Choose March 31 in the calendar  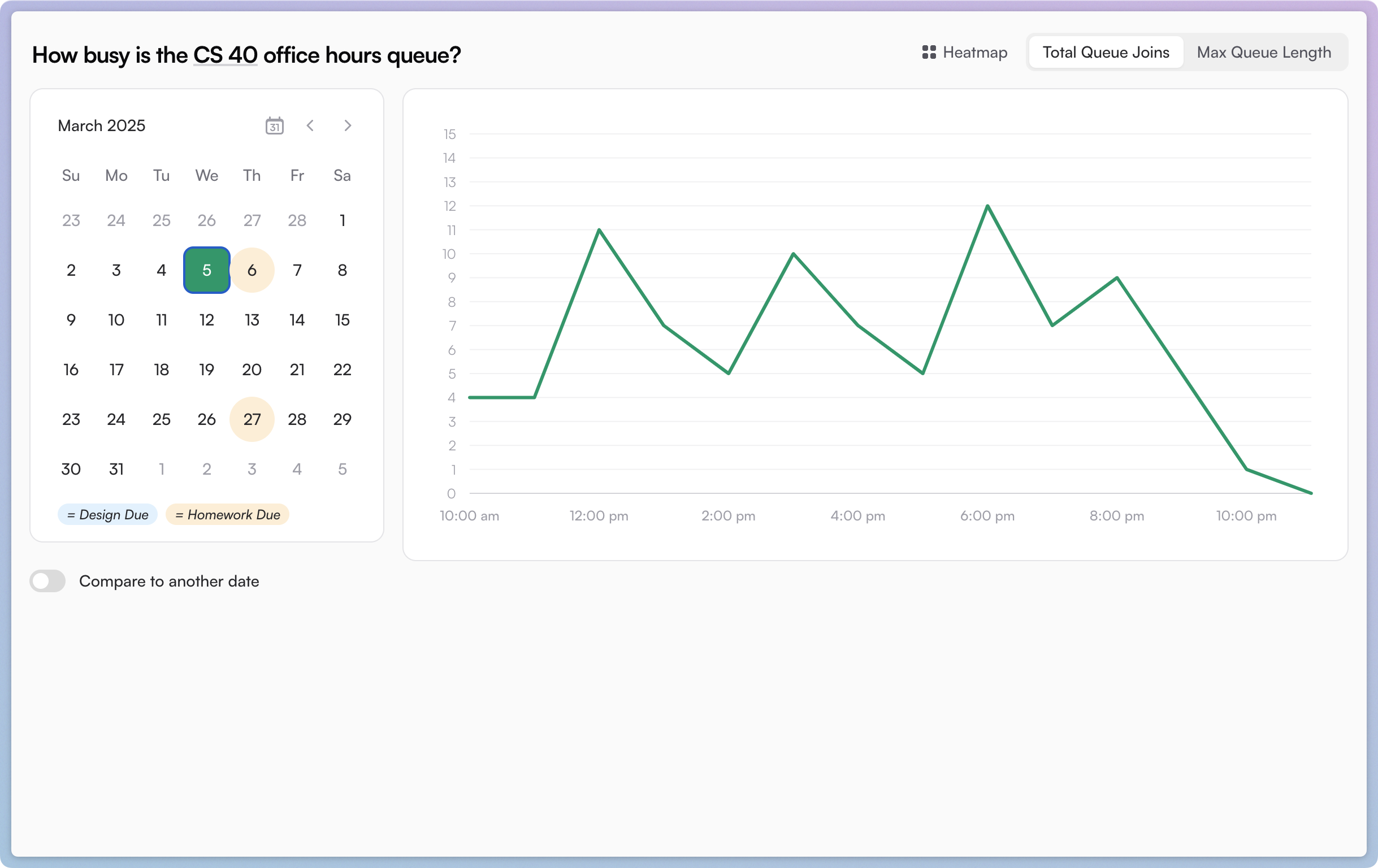coord(116,469)
